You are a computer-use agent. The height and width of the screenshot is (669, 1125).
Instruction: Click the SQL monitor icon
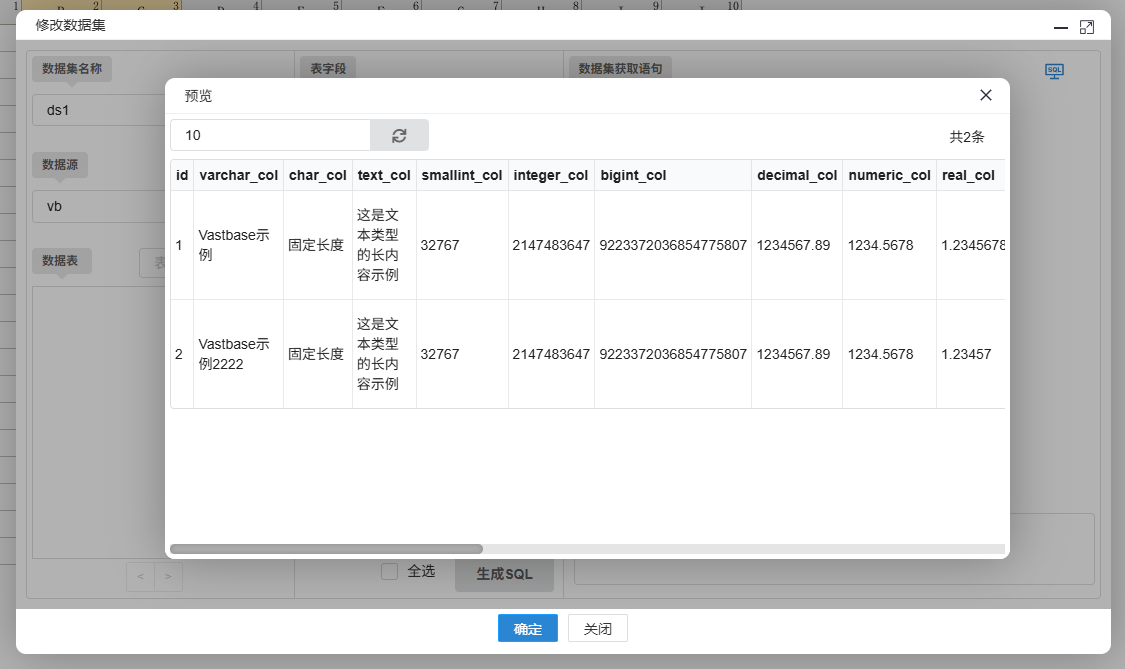(x=1054, y=71)
